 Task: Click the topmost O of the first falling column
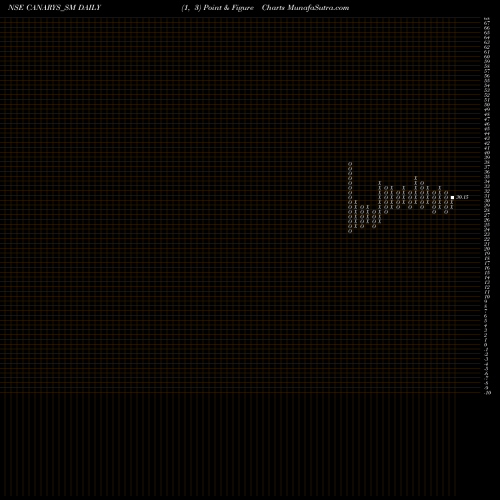coord(350,164)
